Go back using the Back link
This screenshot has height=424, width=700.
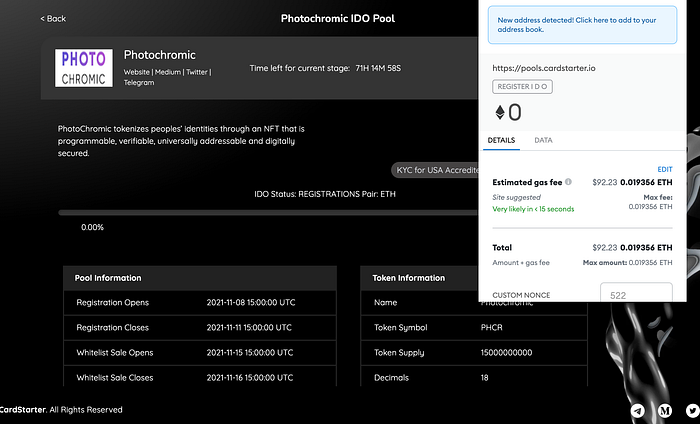click(53, 19)
